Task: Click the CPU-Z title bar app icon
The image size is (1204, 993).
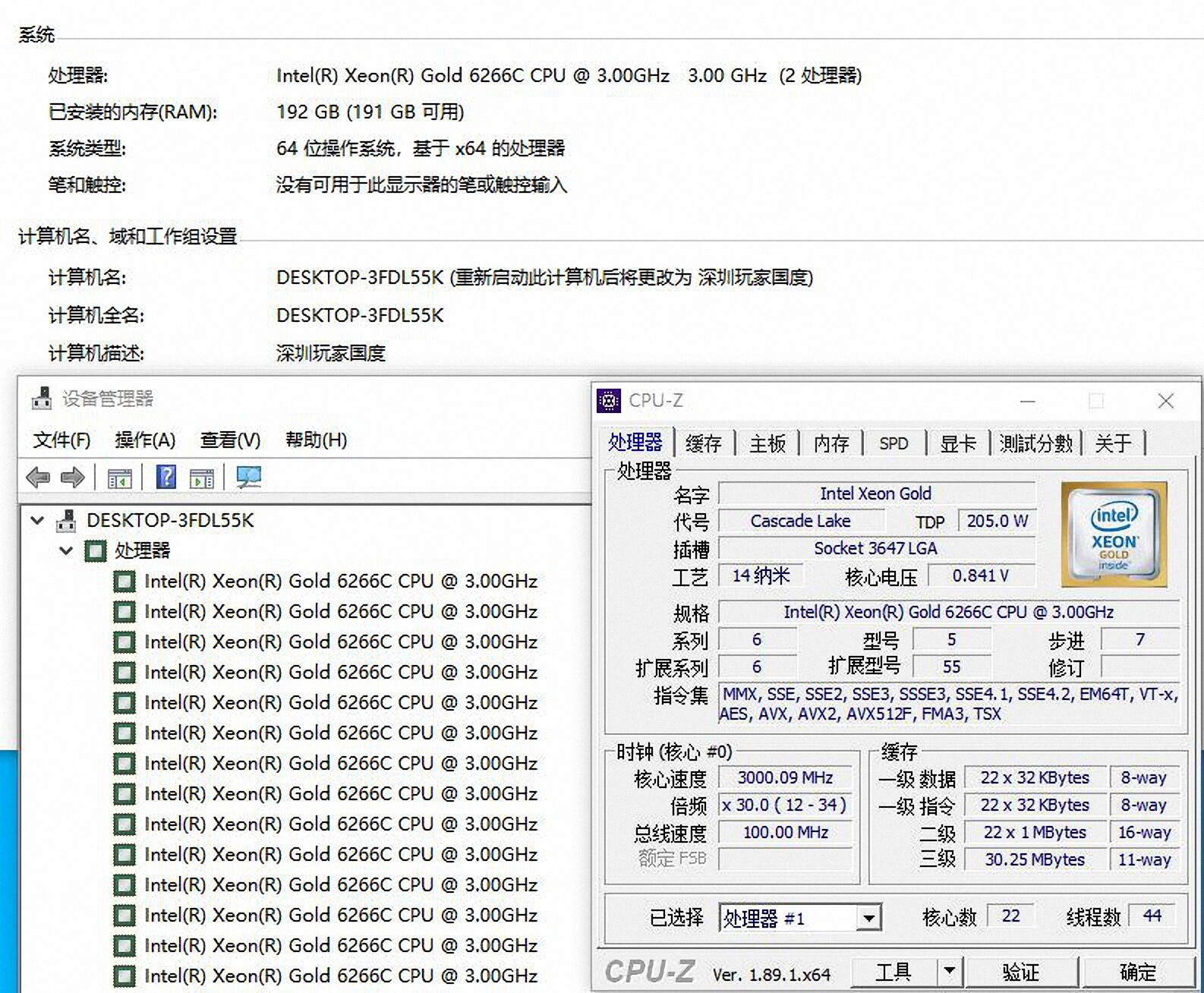Action: 609,400
